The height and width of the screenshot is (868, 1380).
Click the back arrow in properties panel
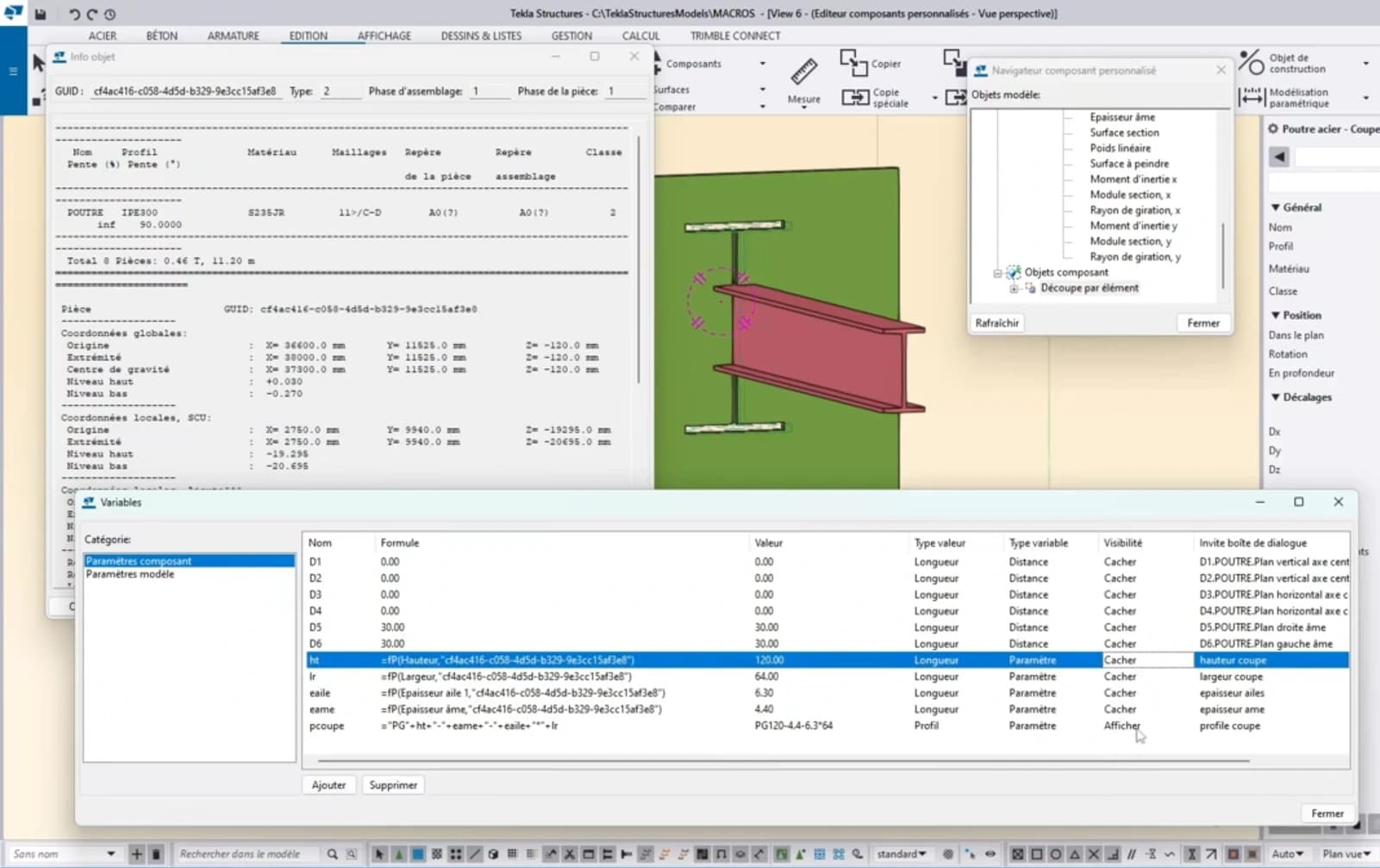[1279, 157]
